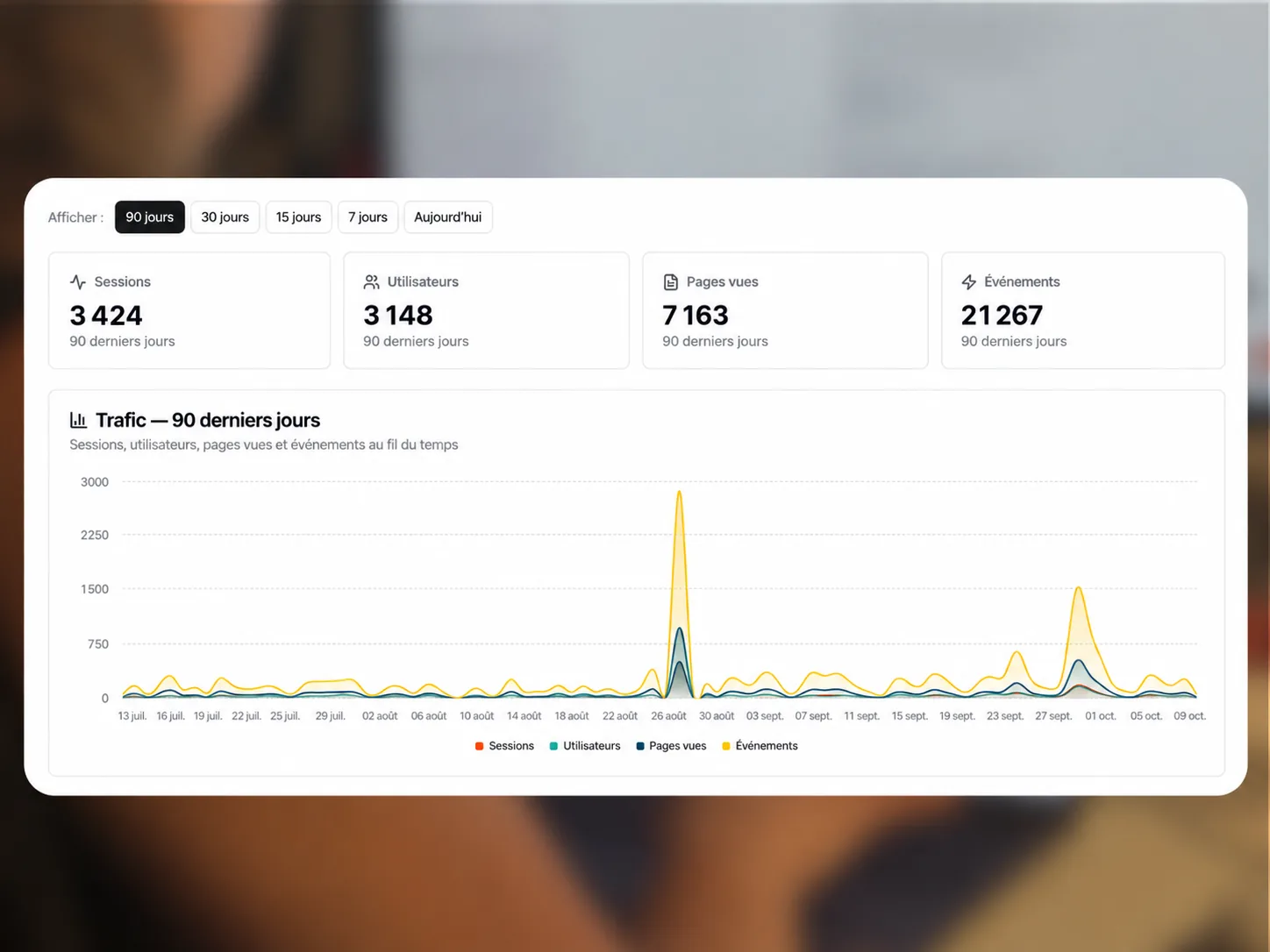The height and width of the screenshot is (952, 1270).
Task: Click the 01 oct. axis label
Action: coord(1101,716)
